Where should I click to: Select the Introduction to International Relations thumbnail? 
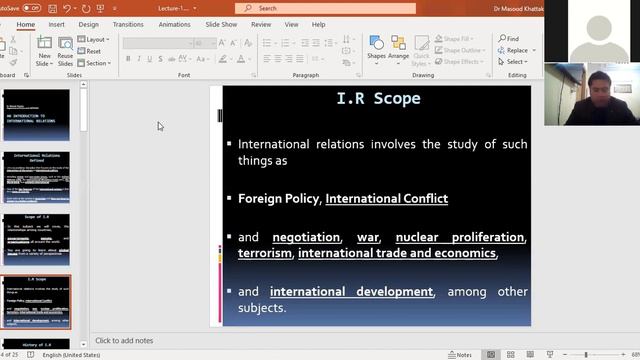[37, 115]
